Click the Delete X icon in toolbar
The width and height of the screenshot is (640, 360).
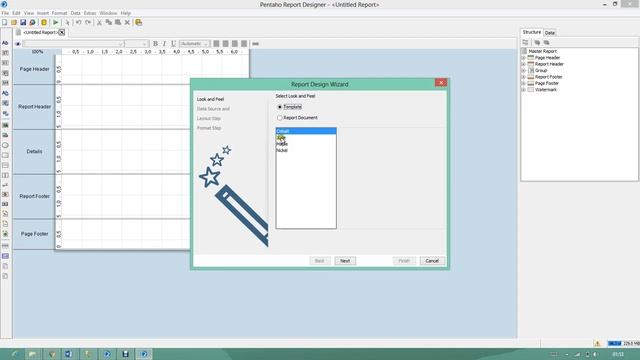127,22
